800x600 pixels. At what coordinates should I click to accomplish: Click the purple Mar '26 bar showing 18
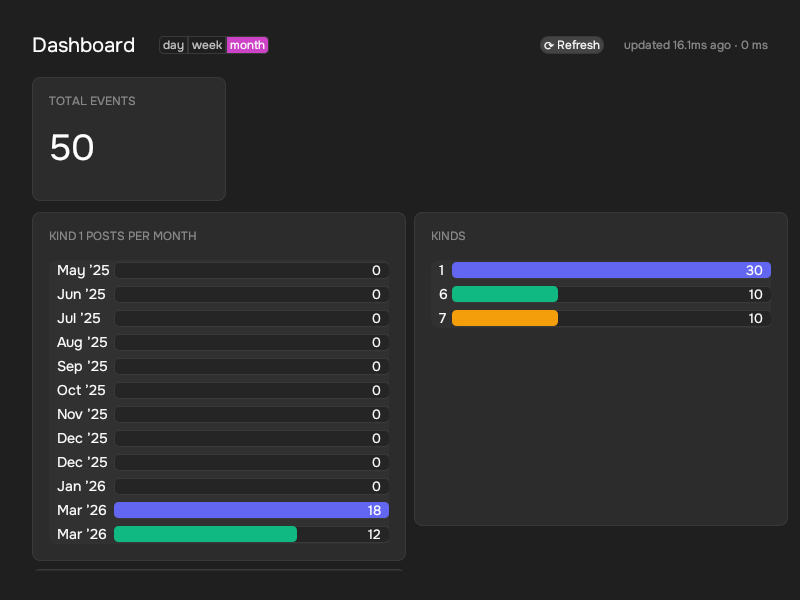[x=251, y=510]
